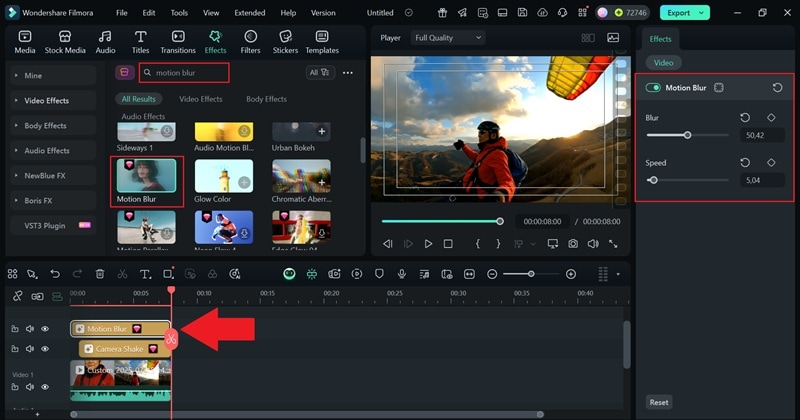Hide the Video 1 track
800x420 pixels.
tap(45, 387)
